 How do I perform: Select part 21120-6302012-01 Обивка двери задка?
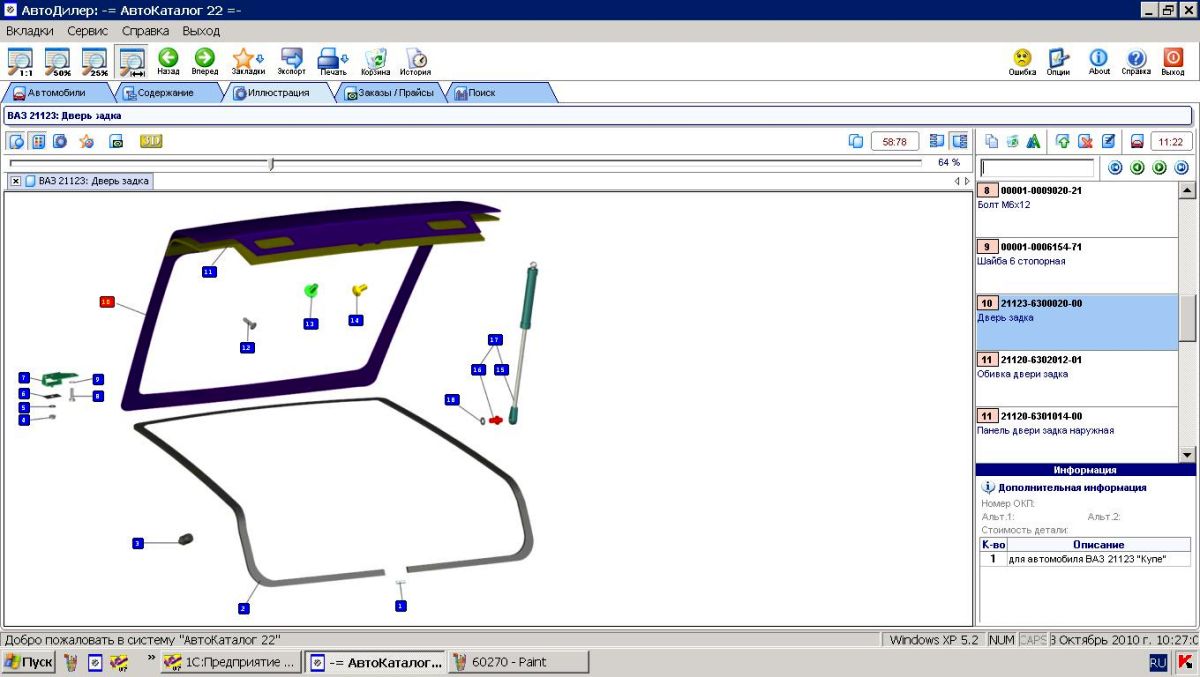point(1077,378)
